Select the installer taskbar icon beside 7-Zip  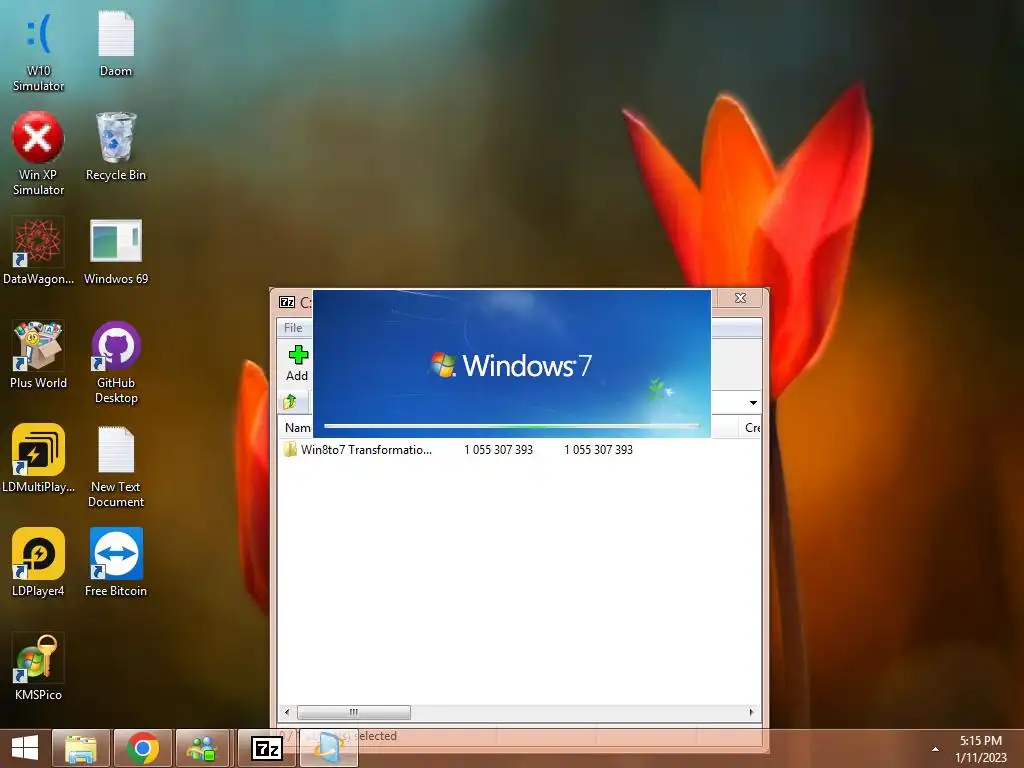tap(328, 748)
